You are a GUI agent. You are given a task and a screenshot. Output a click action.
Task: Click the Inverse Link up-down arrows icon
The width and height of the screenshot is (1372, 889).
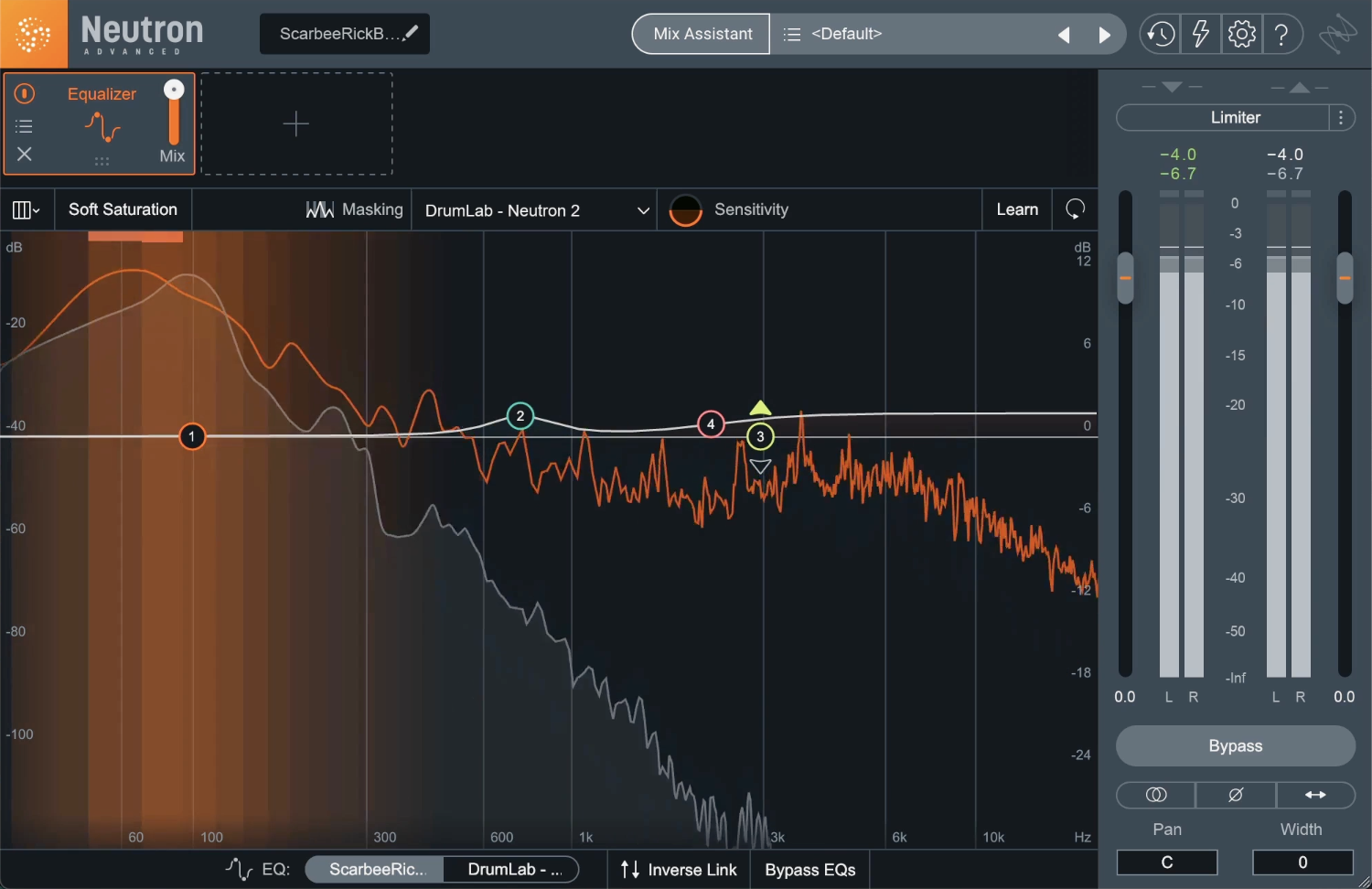click(630, 870)
